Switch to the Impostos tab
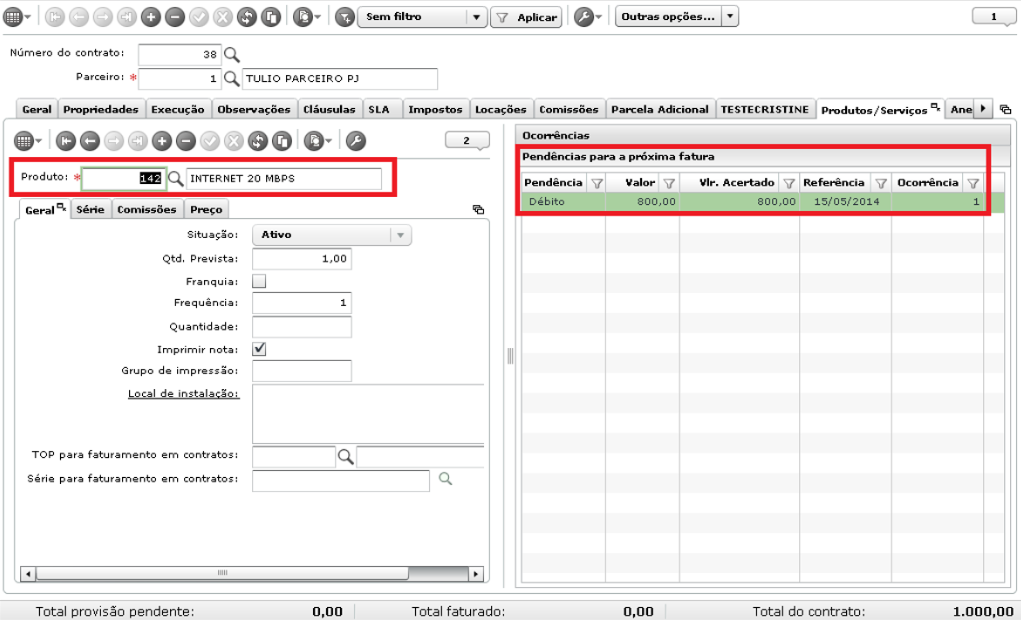Screen dimensions: 1021x620 point(435,109)
